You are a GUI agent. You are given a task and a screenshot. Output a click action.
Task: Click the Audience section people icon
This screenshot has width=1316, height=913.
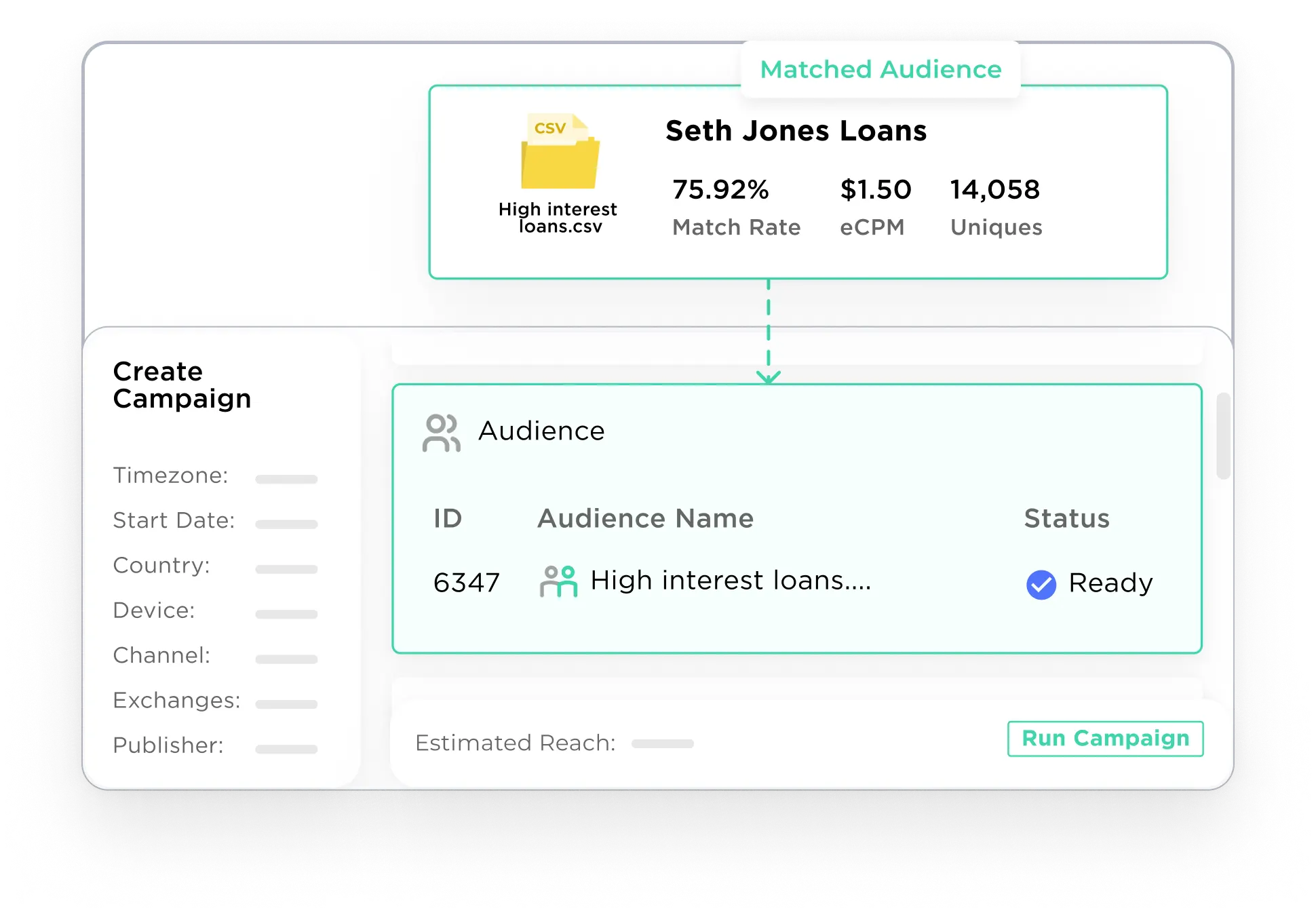[x=441, y=433]
